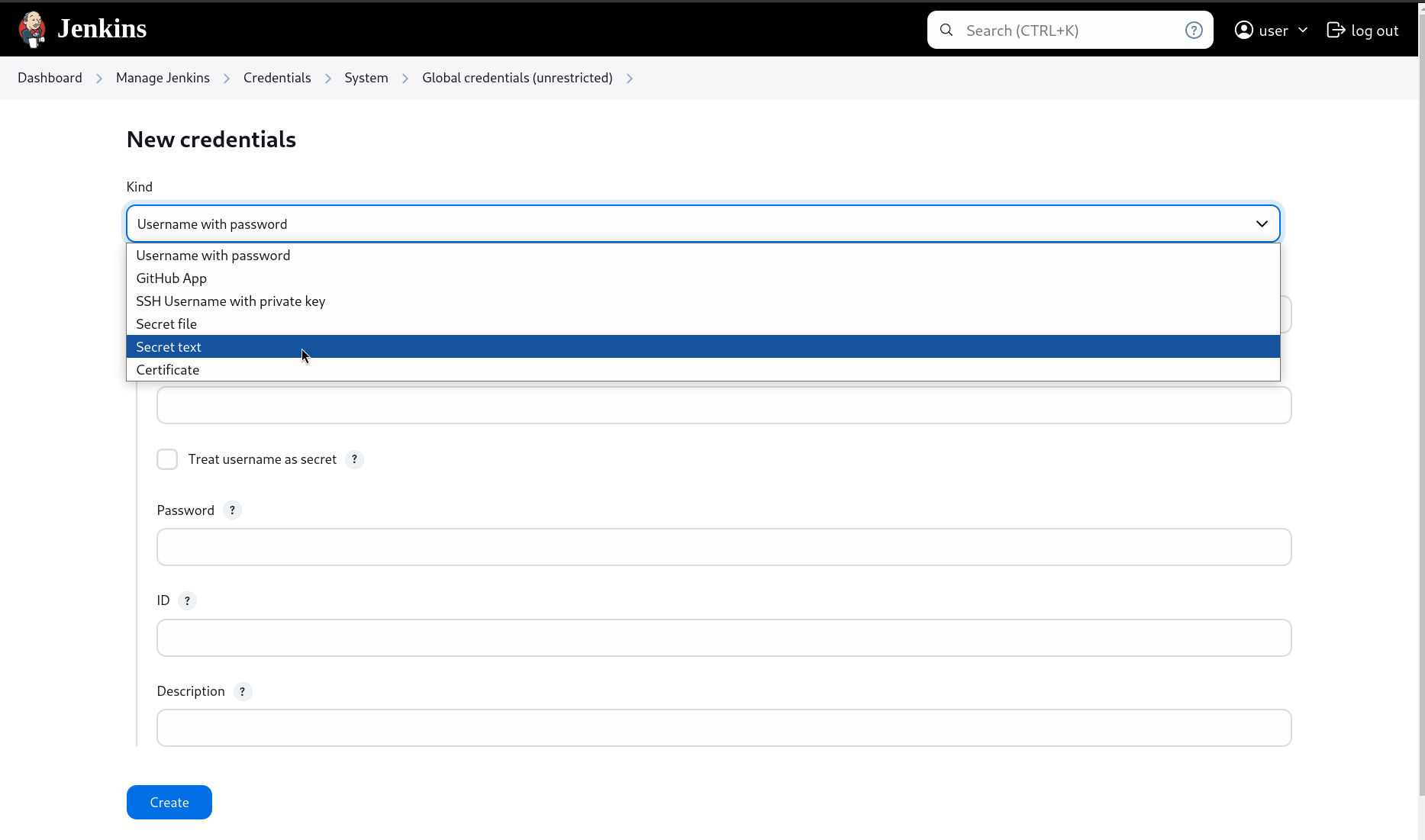Image resolution: width=1425 pixels, height=840 pixels.
Task: Select SSH Username with private key option
Action: point(231,301)
